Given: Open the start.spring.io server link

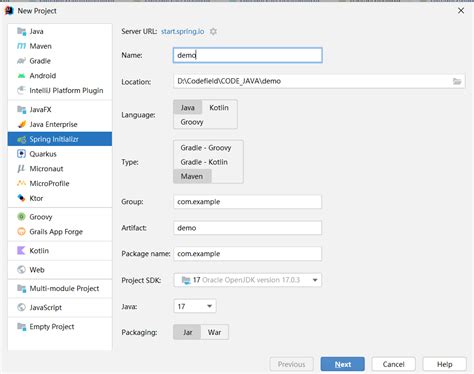Looking at the screenshot, I should pyautogui.click(x=183, y=31).
